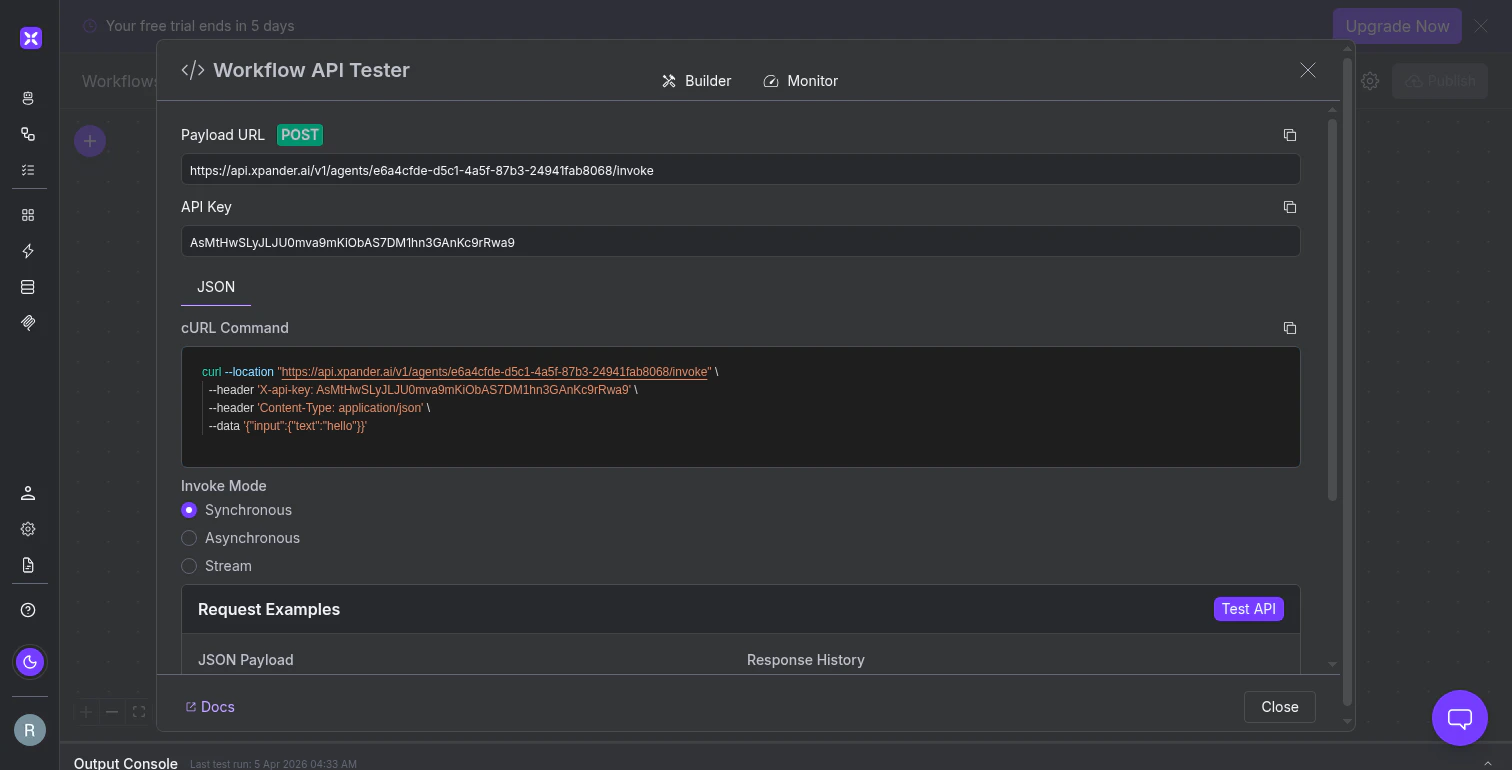This screenshot has height=770, width=1512.
Task: Select the JSON format tab
Action: click(215, 287)
